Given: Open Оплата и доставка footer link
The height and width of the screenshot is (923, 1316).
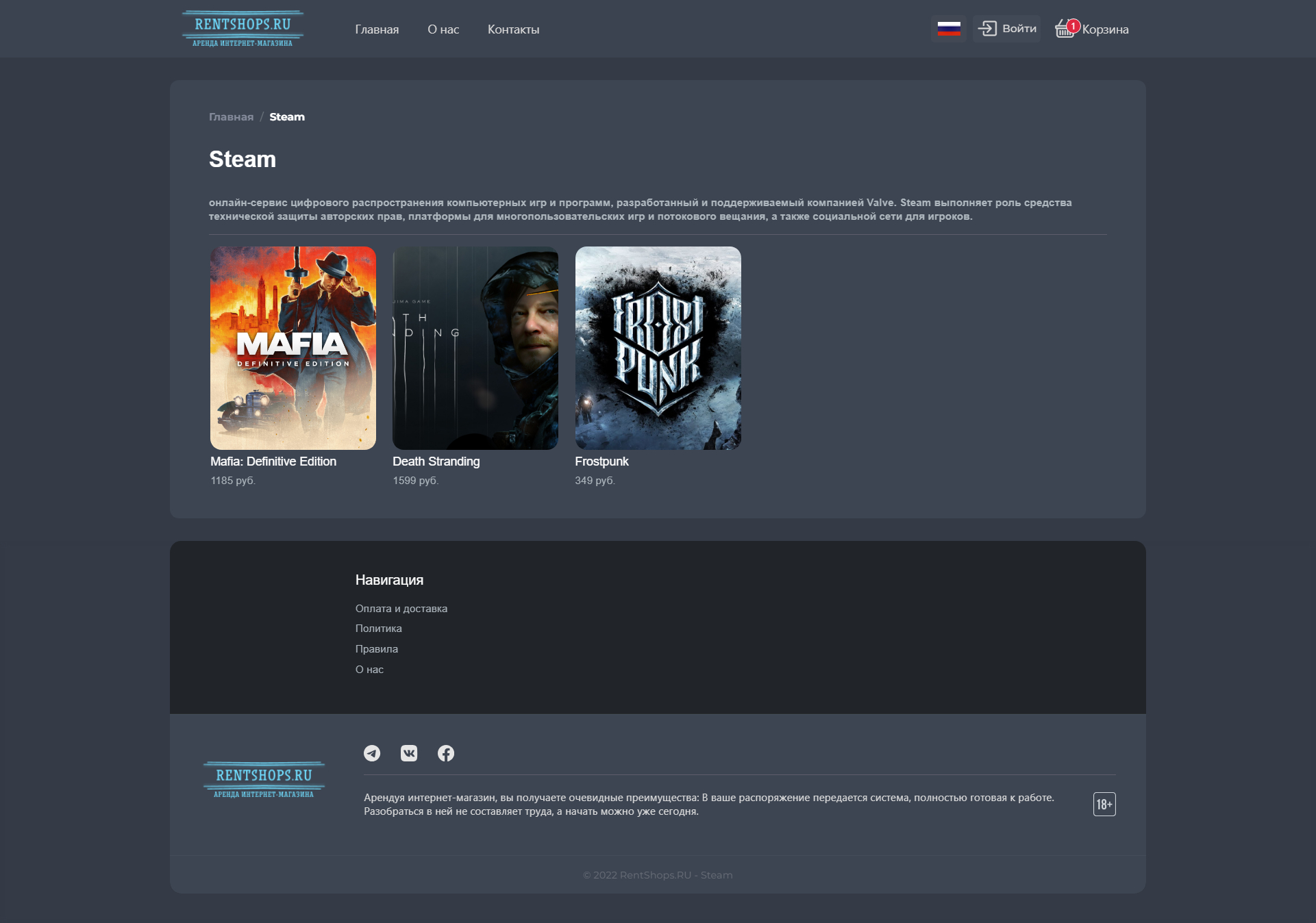Looking at the screenshot, I should [x=401, y=609].
